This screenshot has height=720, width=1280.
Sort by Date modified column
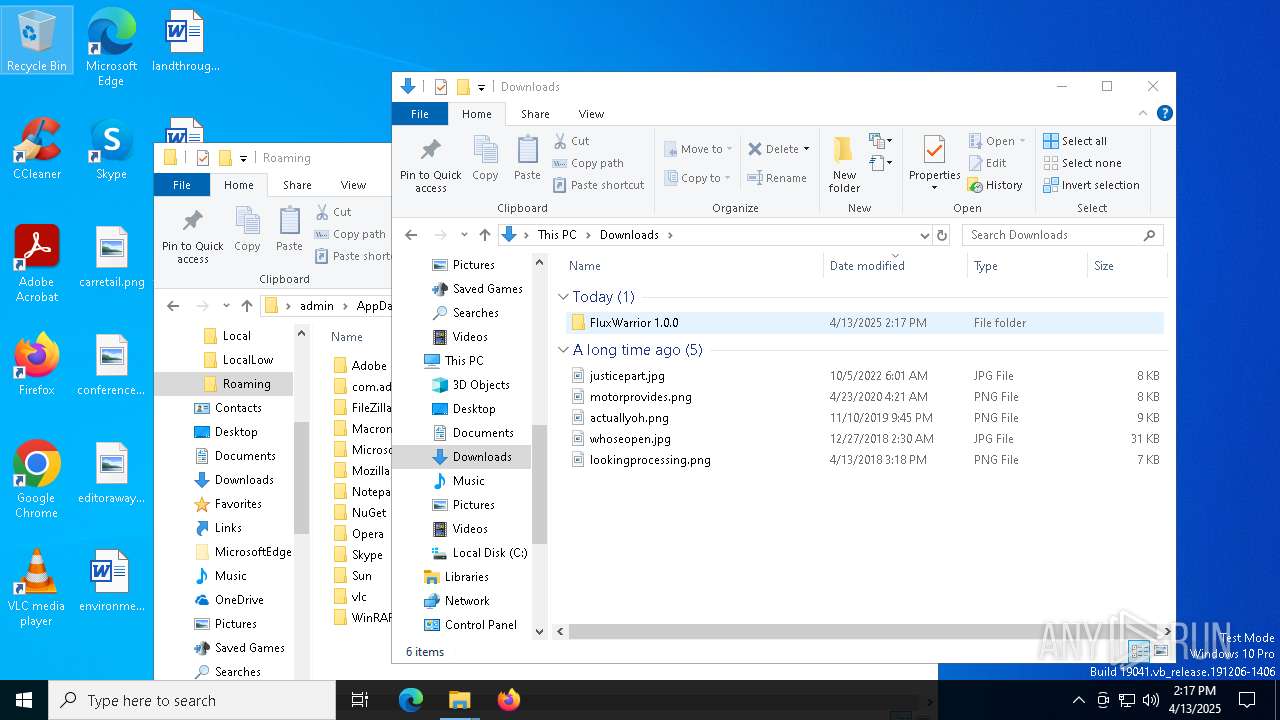click(x=896, y=266)
